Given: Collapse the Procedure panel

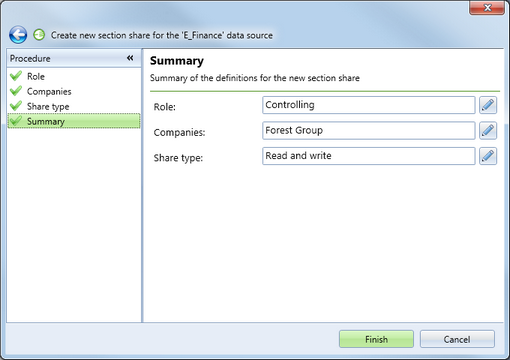Looking at the screenshot, I should 130,58.
